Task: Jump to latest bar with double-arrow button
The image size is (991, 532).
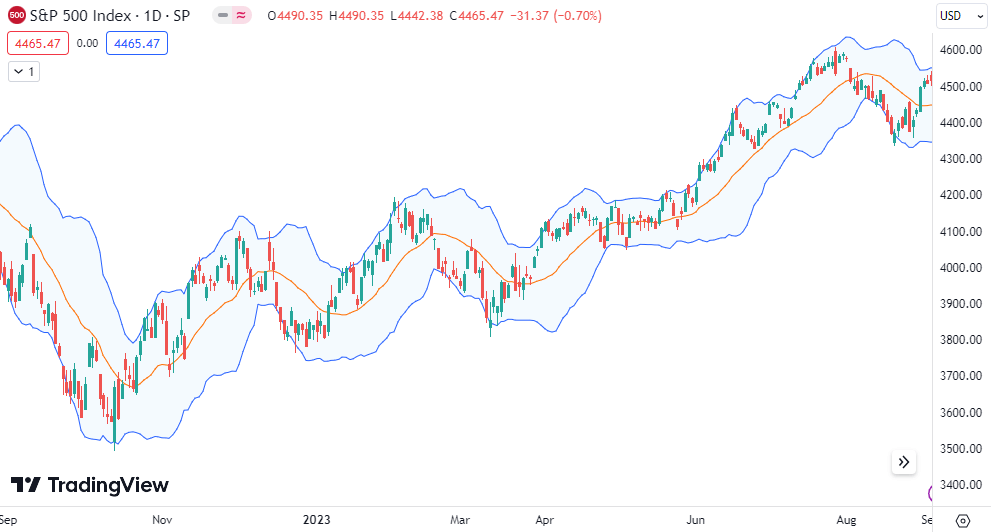Action: pos(904,462)
